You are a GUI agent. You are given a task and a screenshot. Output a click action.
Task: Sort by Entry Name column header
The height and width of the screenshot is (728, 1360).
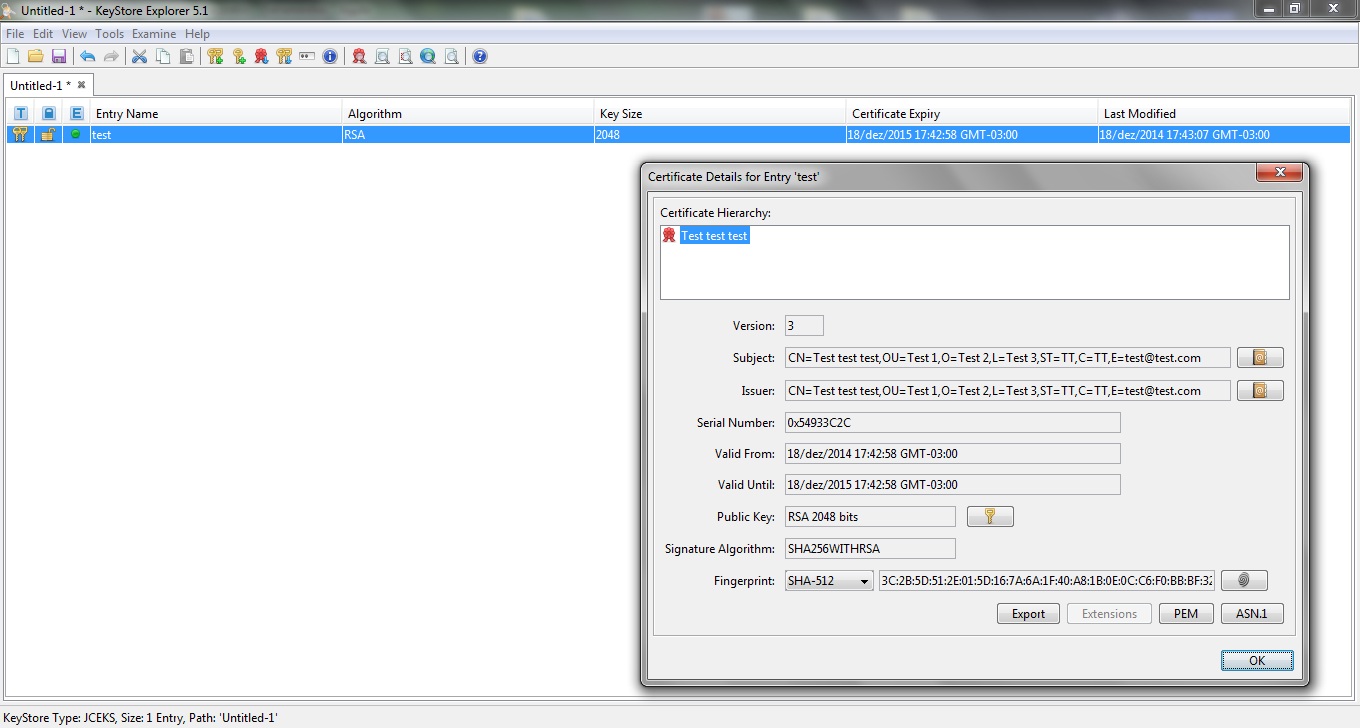click(216, 113)
